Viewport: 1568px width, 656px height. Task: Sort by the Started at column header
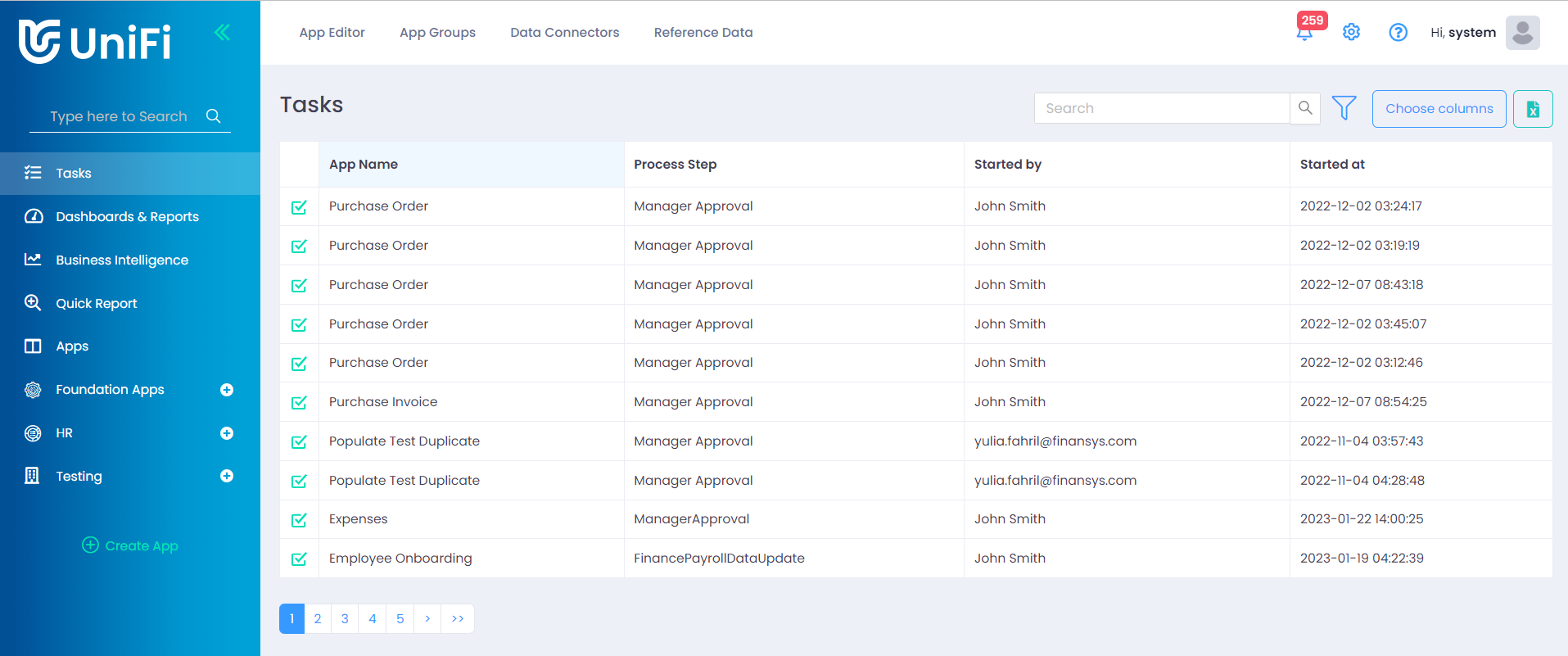pos(1421,165)
